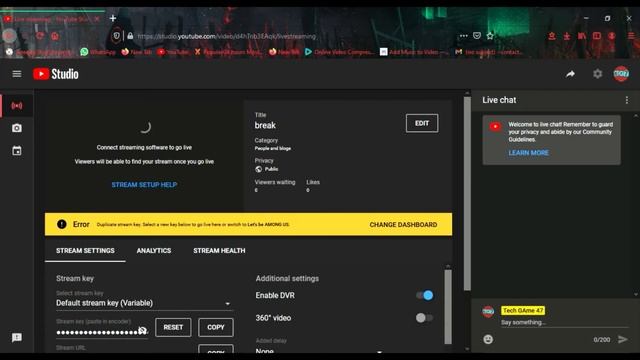Image resolution: width=640 pixels, height=360 pixels.
Task: Click COPY next to stream key
Action: [216, 327]
